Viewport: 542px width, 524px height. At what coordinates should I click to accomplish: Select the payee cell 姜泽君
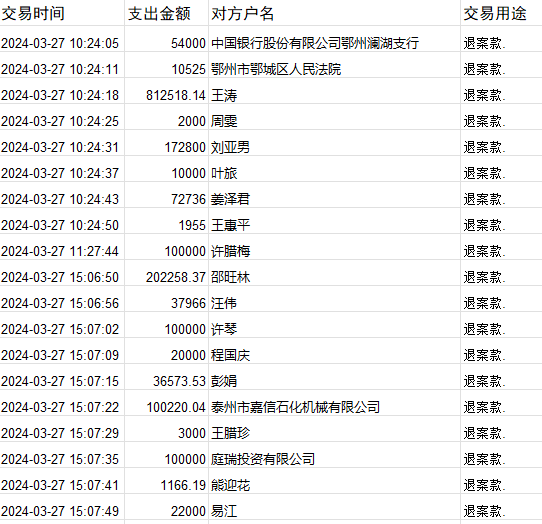[x=334, y=199]
